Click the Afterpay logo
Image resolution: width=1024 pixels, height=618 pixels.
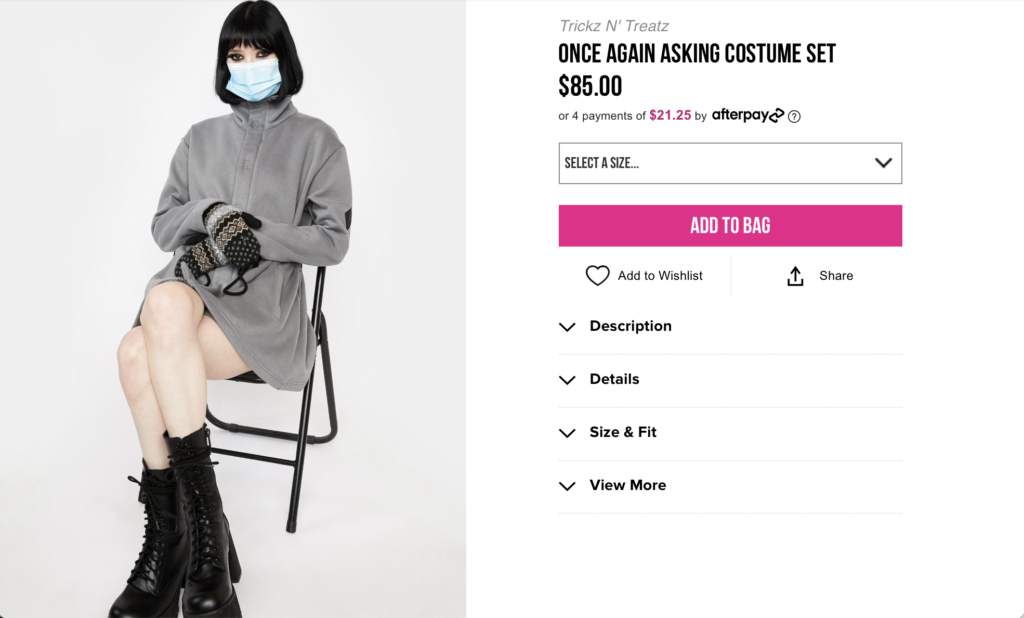(747, 115)
